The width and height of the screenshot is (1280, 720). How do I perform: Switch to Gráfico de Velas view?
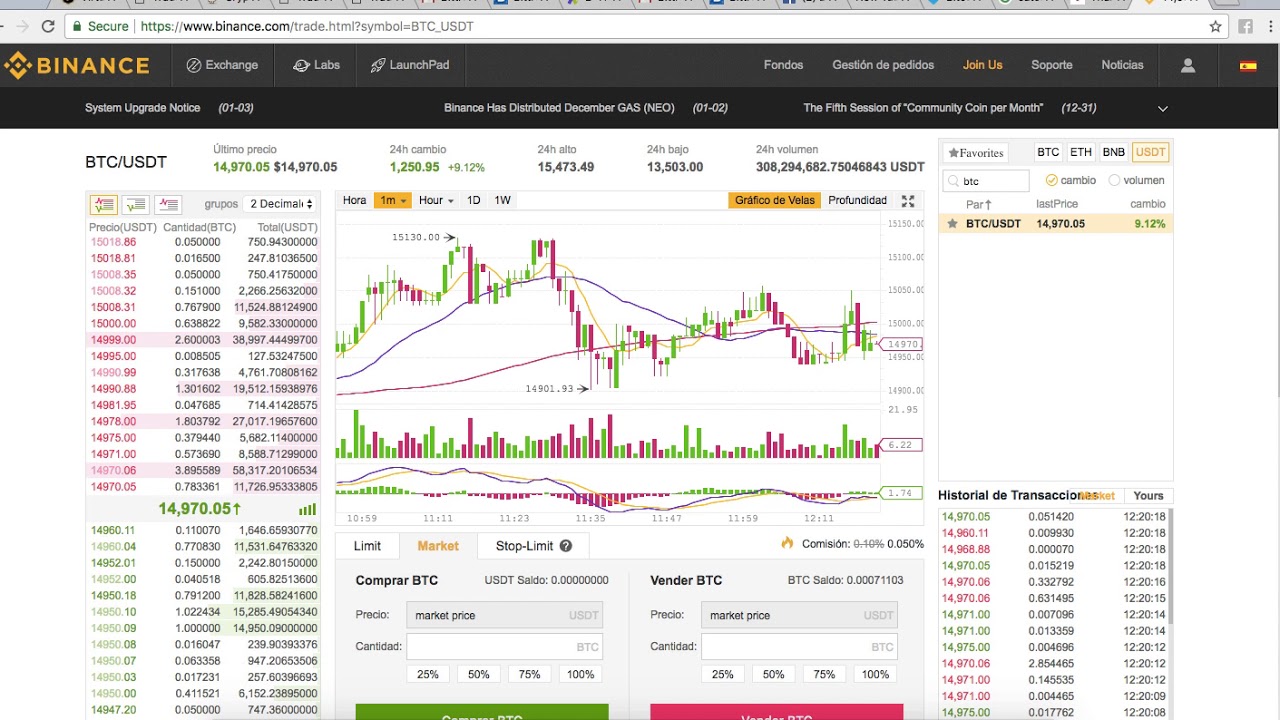(x=774, y=200)
